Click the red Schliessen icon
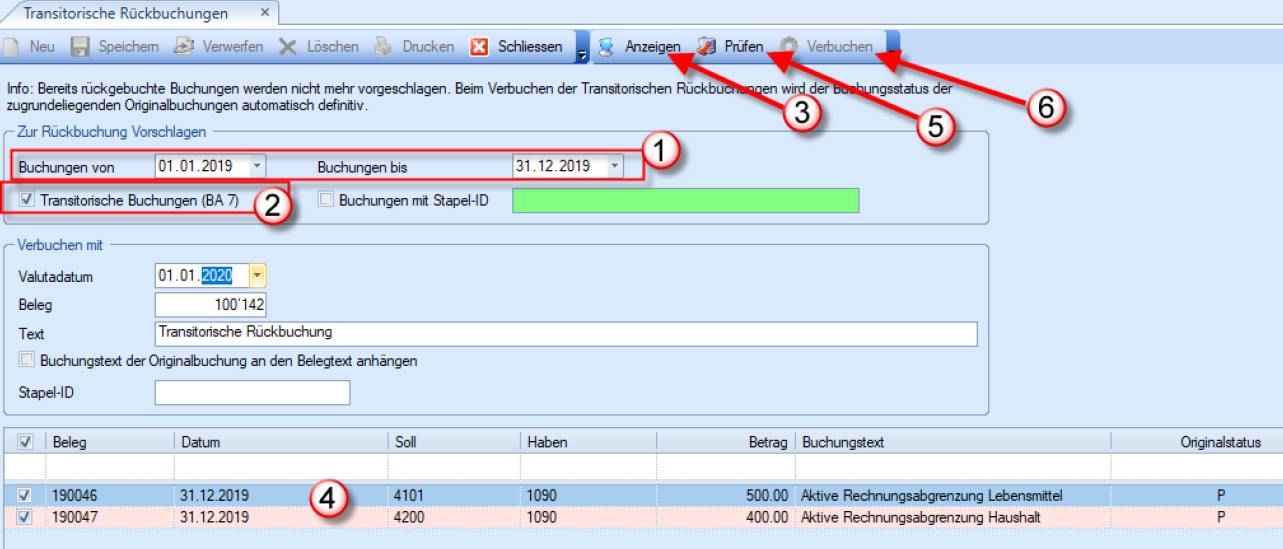1283x549 pixels. [x=479, y=46]
